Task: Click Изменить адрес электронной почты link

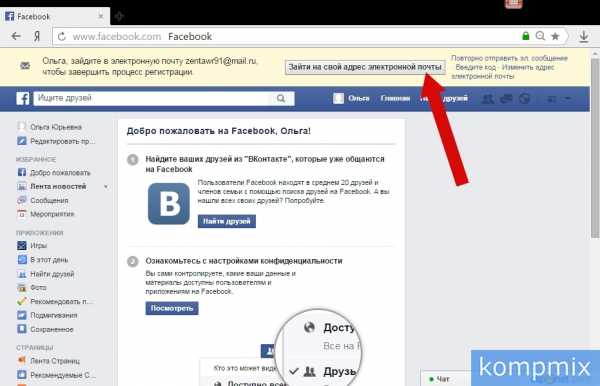Action: [503, 72]
